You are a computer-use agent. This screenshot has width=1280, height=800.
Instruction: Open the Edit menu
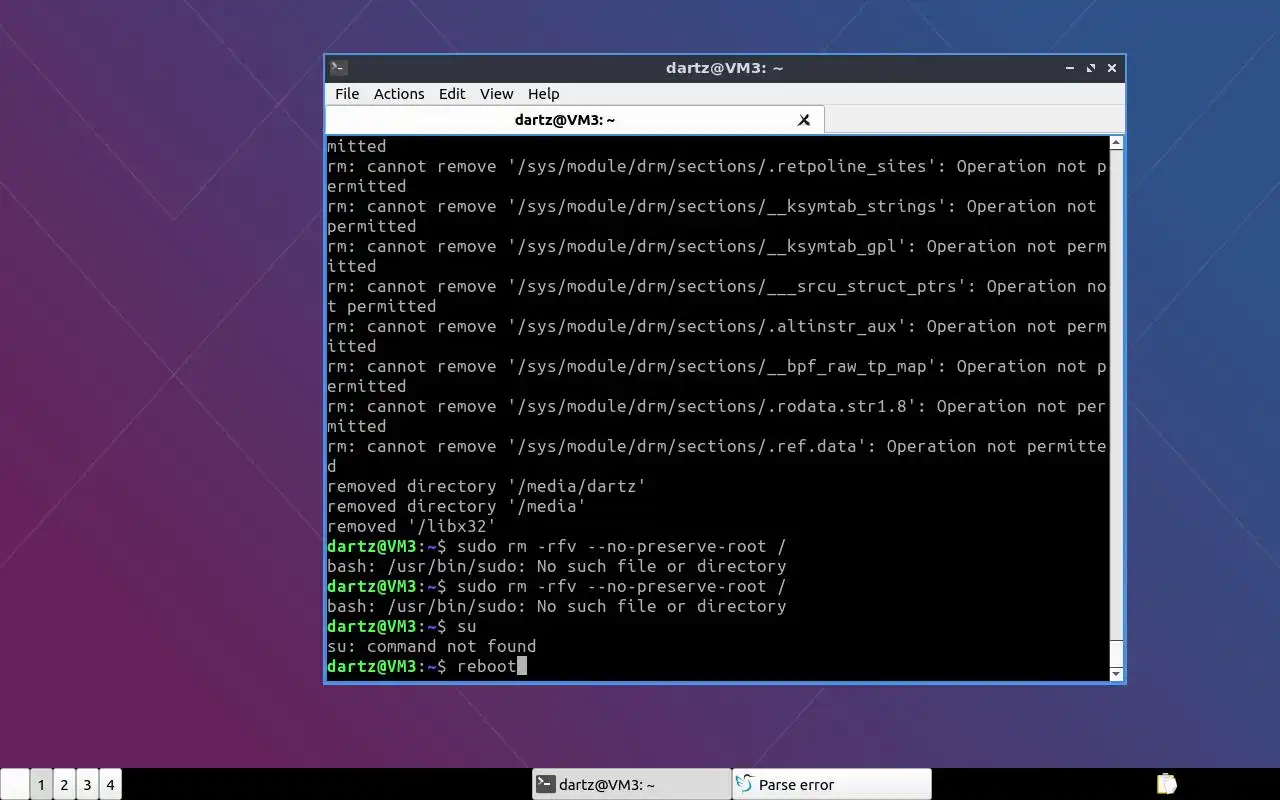point(452,93)
